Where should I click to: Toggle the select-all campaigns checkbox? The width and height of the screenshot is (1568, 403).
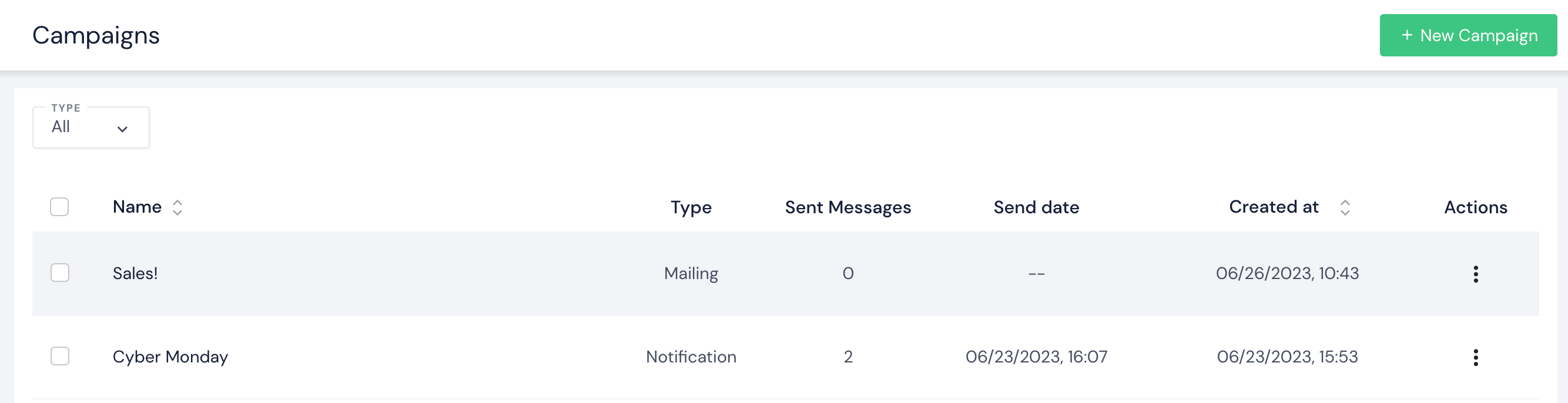click(x=59, y=207)
